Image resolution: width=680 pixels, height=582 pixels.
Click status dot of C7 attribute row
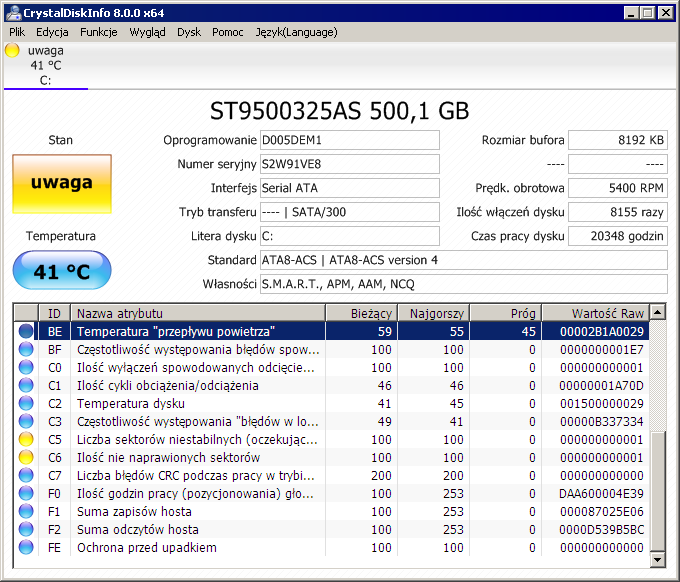point(26,475)
